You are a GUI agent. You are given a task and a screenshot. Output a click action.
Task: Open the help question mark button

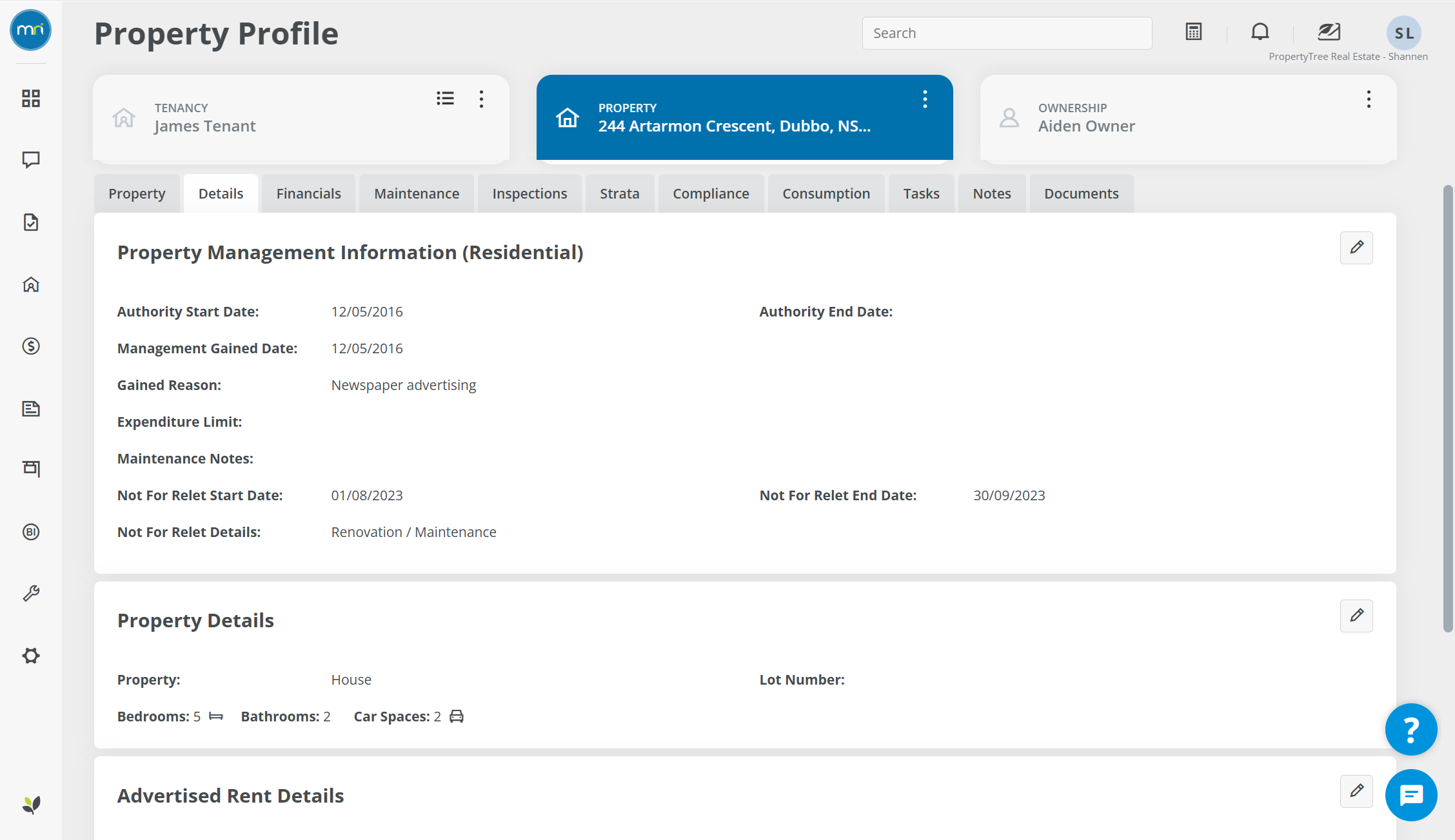[x=1411, y=729]
